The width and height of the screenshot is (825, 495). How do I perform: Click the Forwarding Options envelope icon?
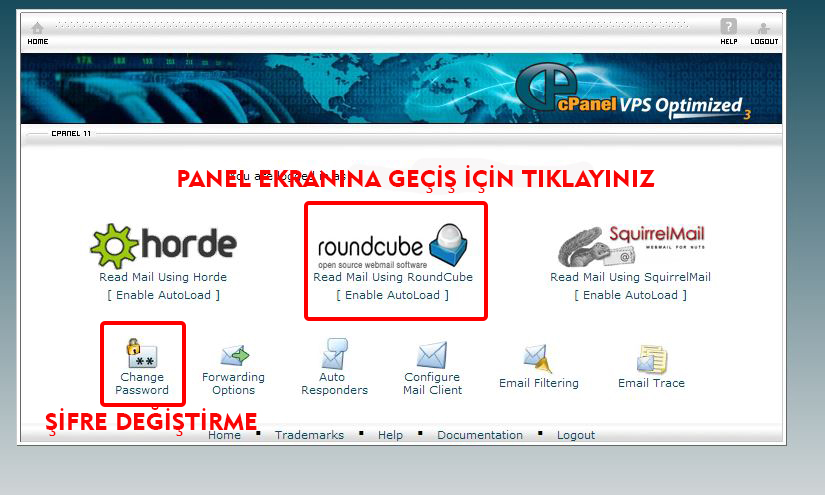[234, 356]
